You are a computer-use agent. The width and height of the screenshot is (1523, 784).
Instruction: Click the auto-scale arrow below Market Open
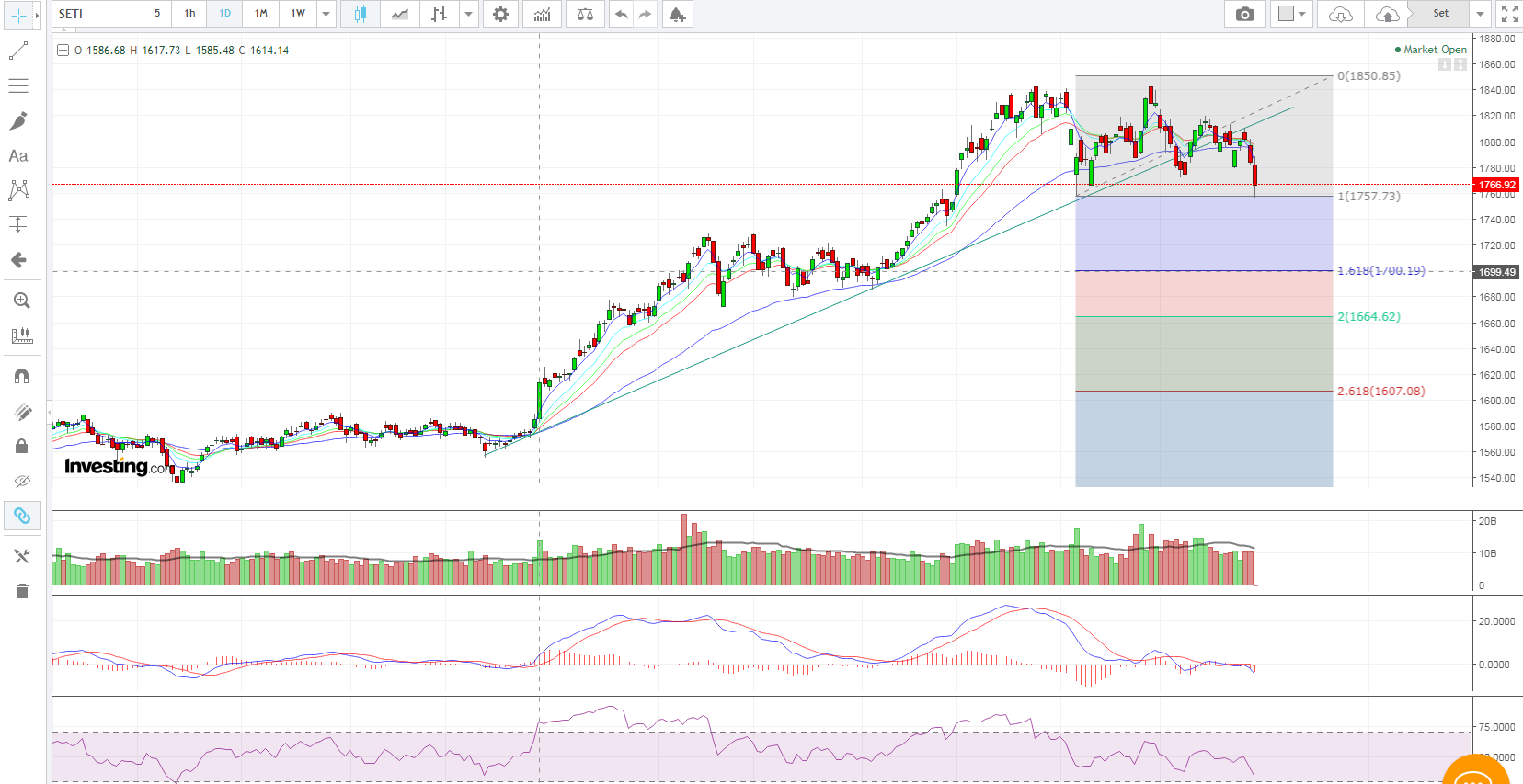click(1460, 64)
